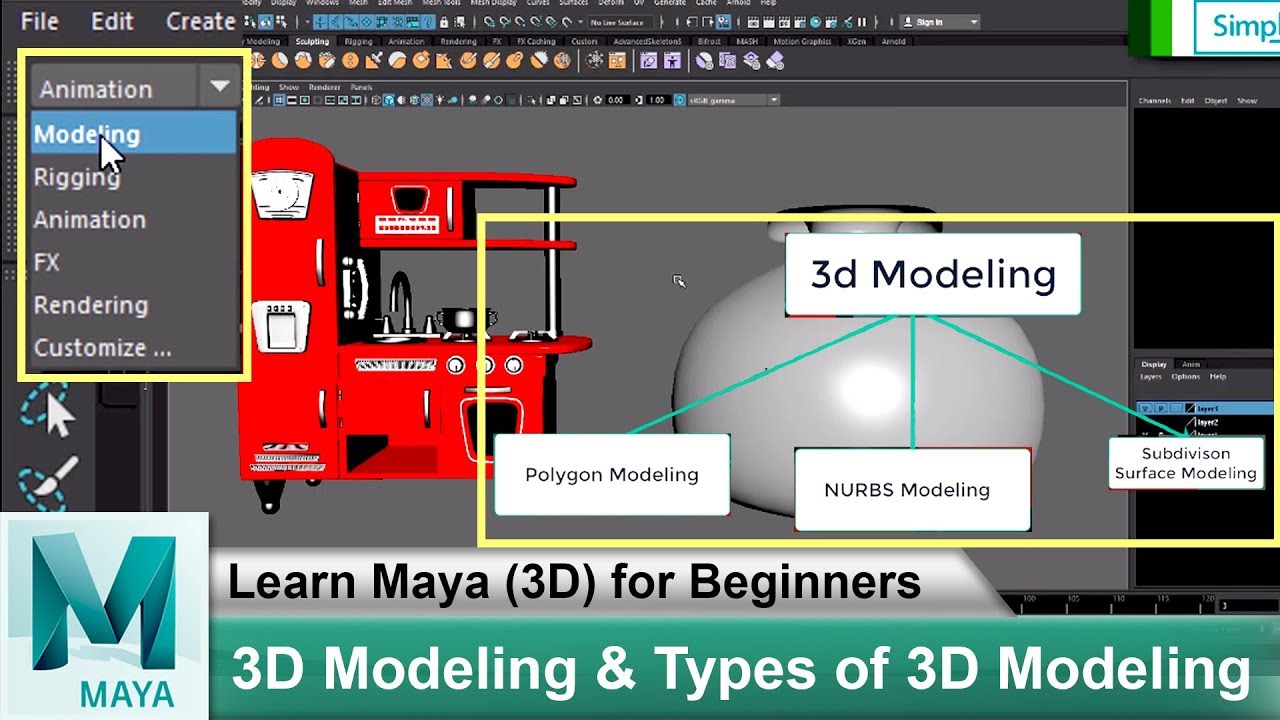
Task: Open the Object menu in Channel Box
Action: click(1216, 101)
